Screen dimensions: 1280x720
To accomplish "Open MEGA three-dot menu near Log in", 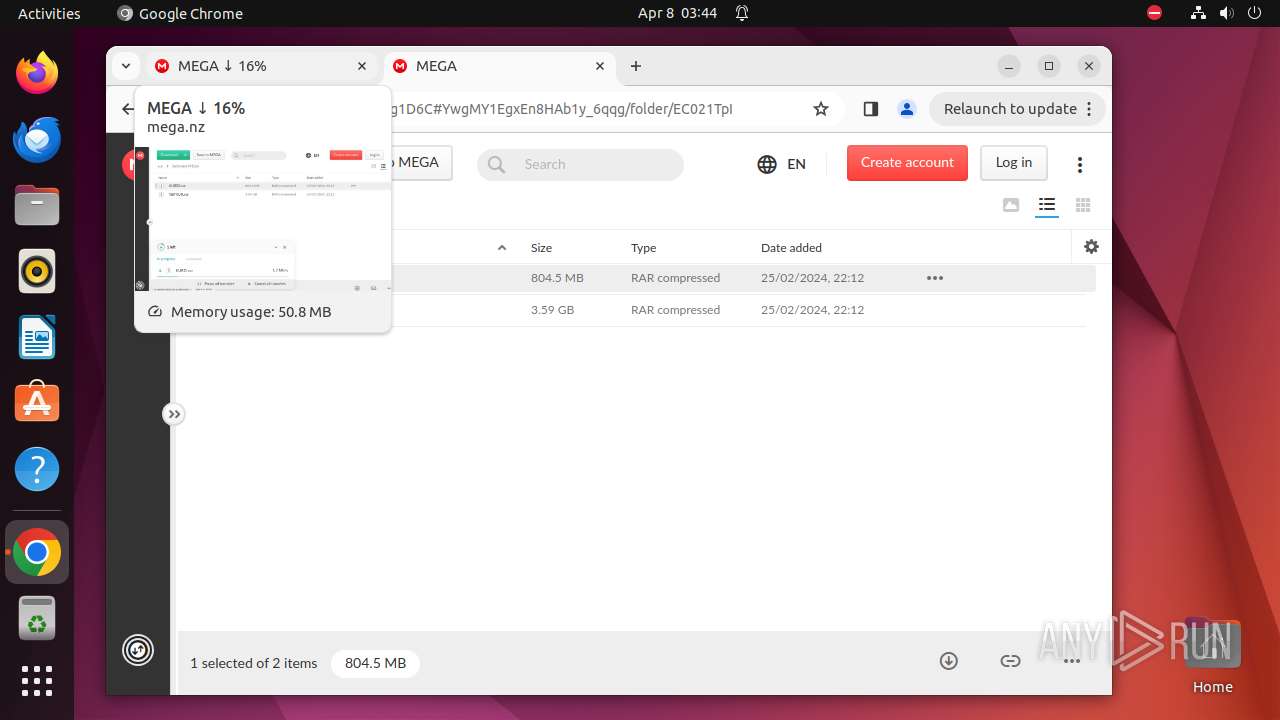I will click(x=1080, y=164).
